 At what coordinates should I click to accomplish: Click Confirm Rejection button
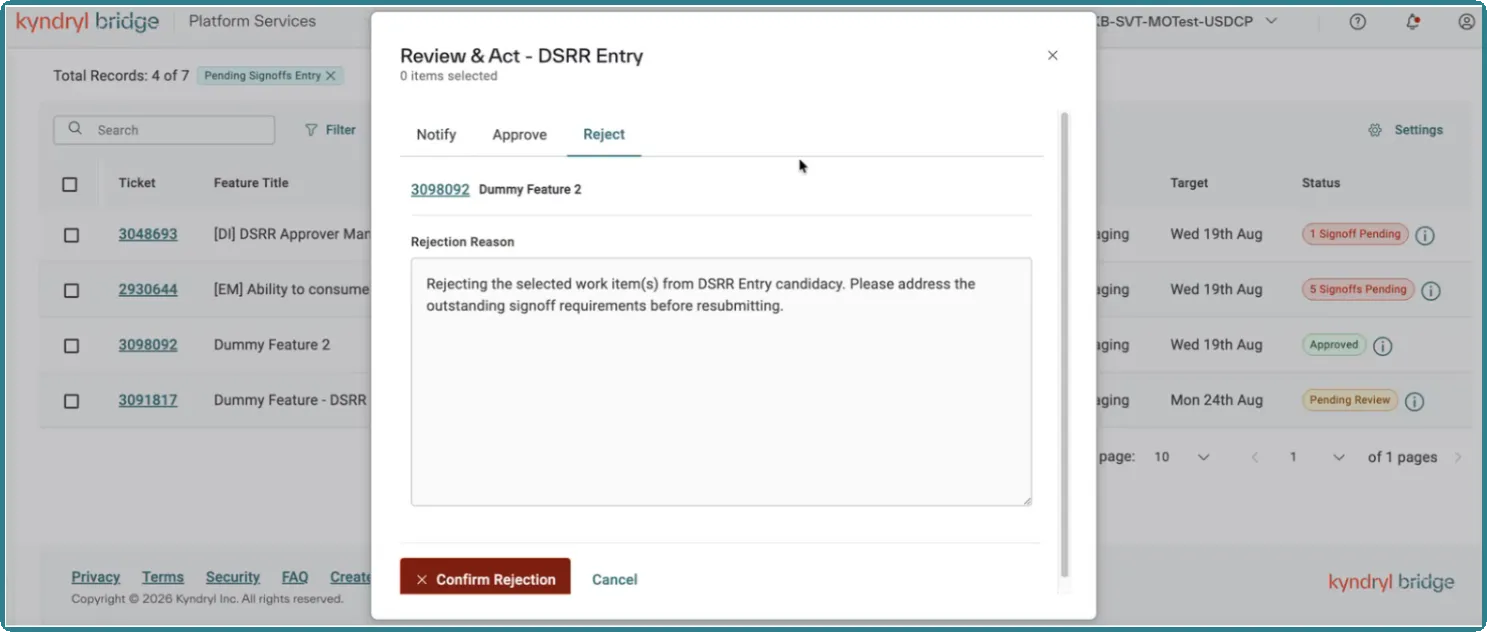485,579
